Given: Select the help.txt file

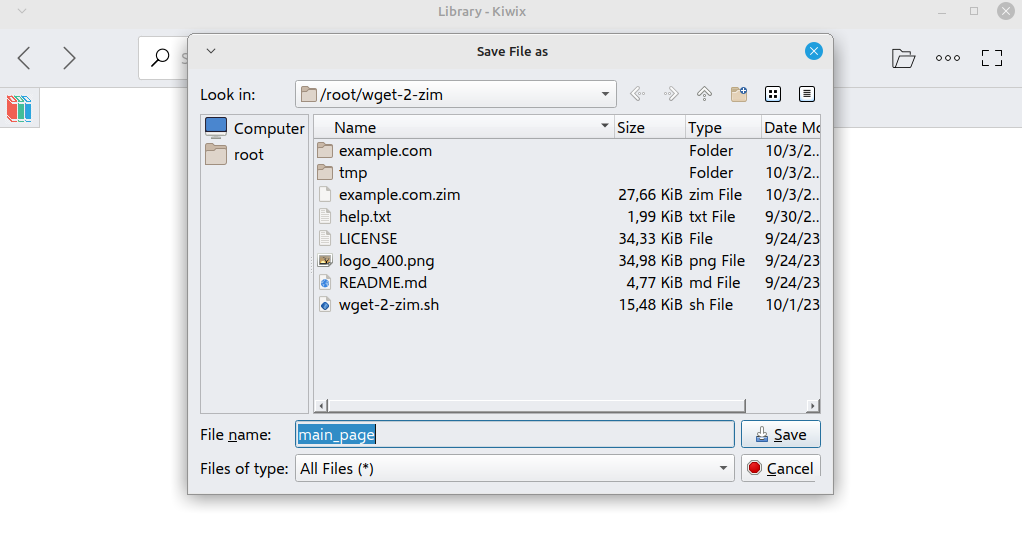Looking at the screenshot, I should [x=365, y=216].
